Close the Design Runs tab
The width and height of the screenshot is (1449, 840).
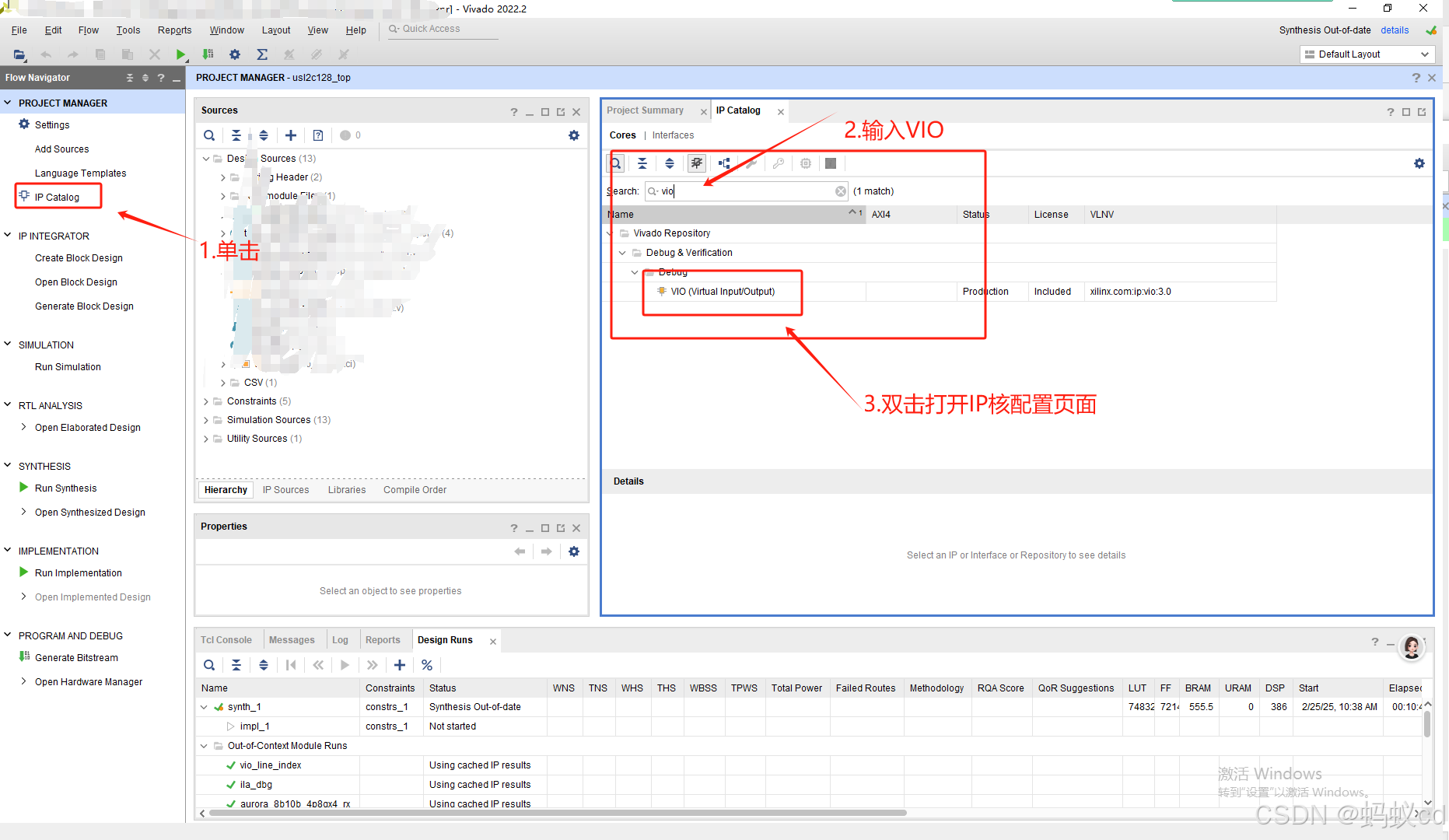[x=493, y=642]
